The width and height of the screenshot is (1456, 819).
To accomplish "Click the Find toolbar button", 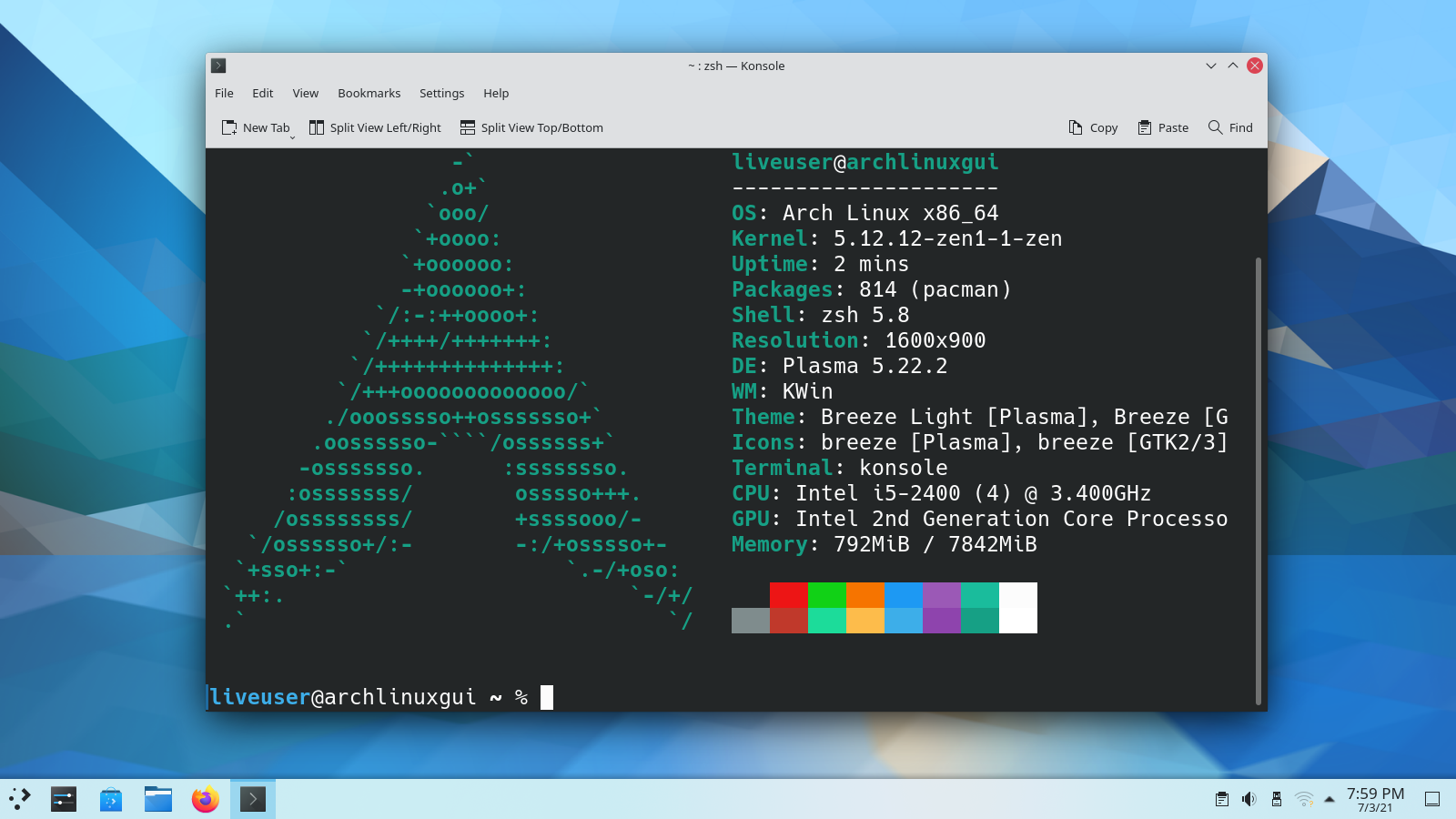I will 1230,127.
